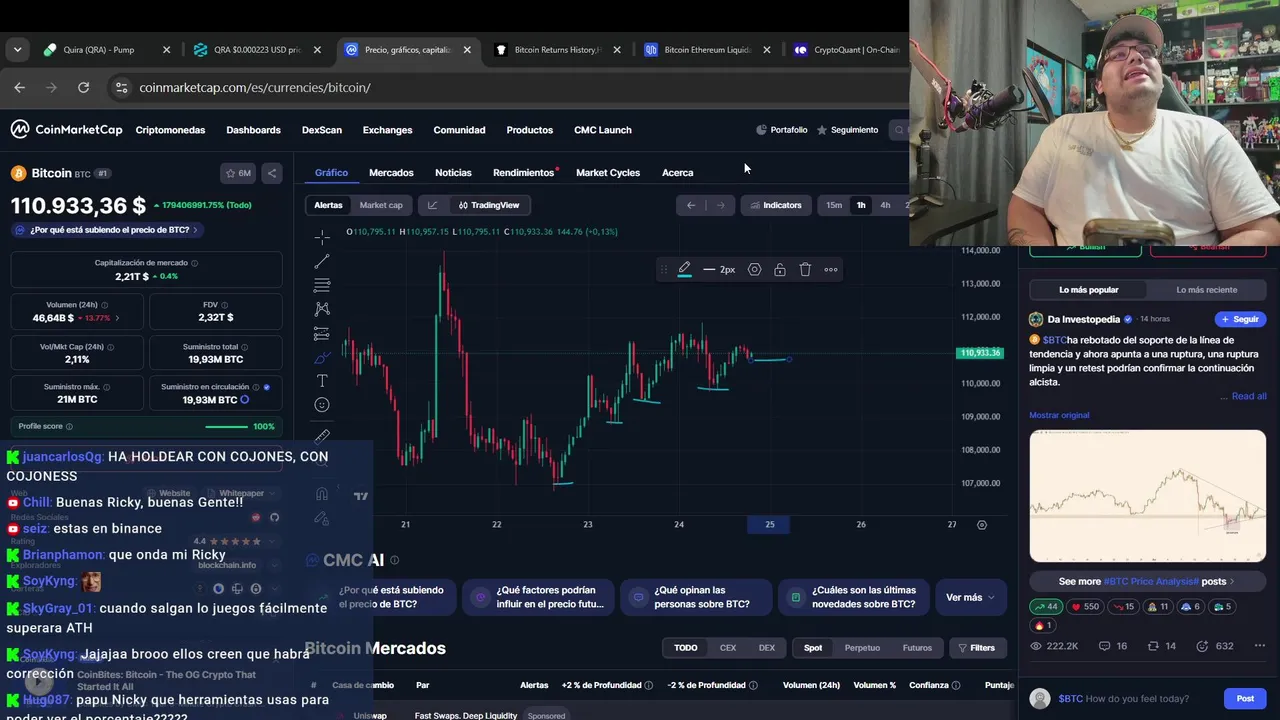
Task: Click the Profile score progress bar
Action: (226, 427)
